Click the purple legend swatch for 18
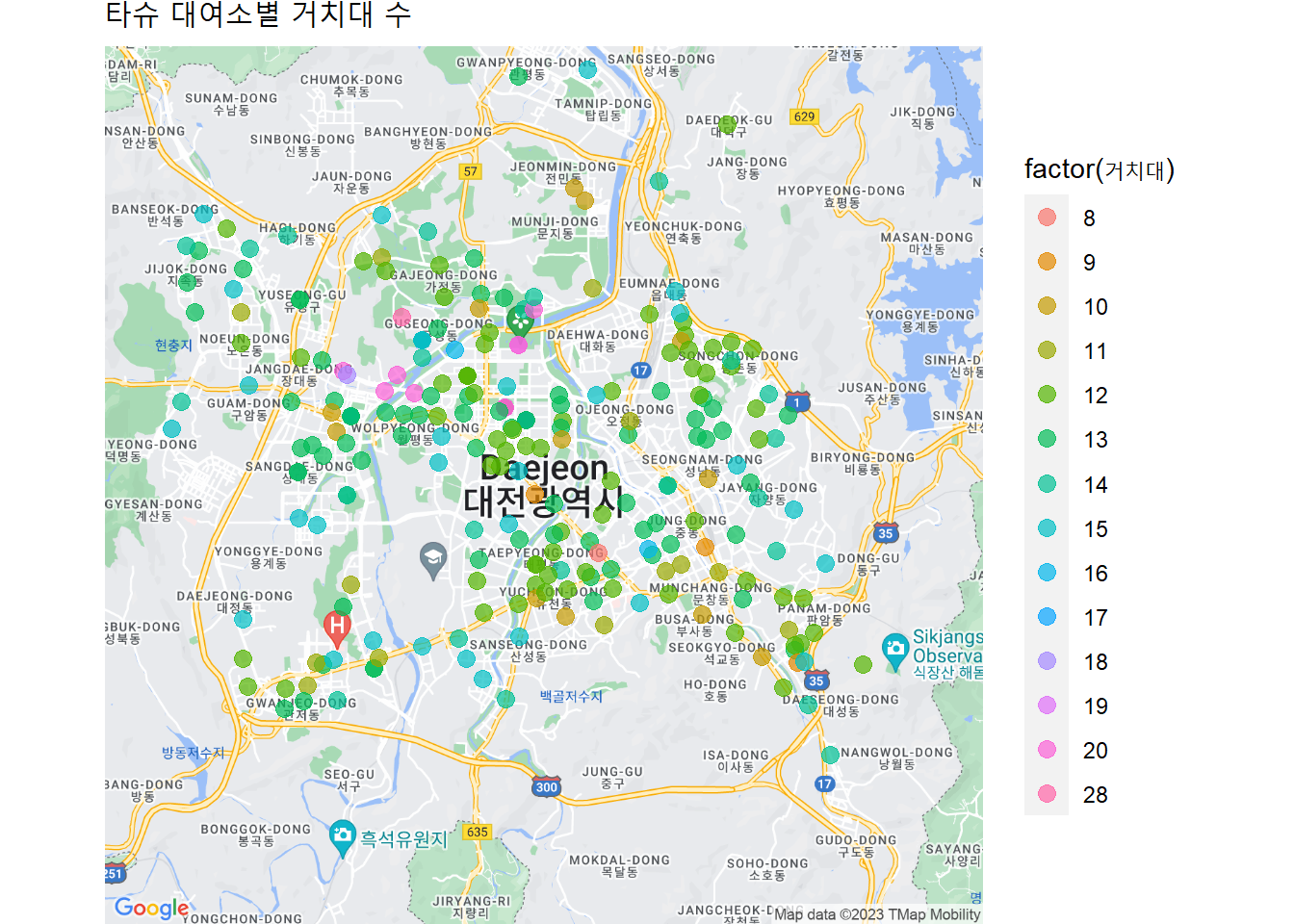 pyautogui.click(x=1047, y=661)
